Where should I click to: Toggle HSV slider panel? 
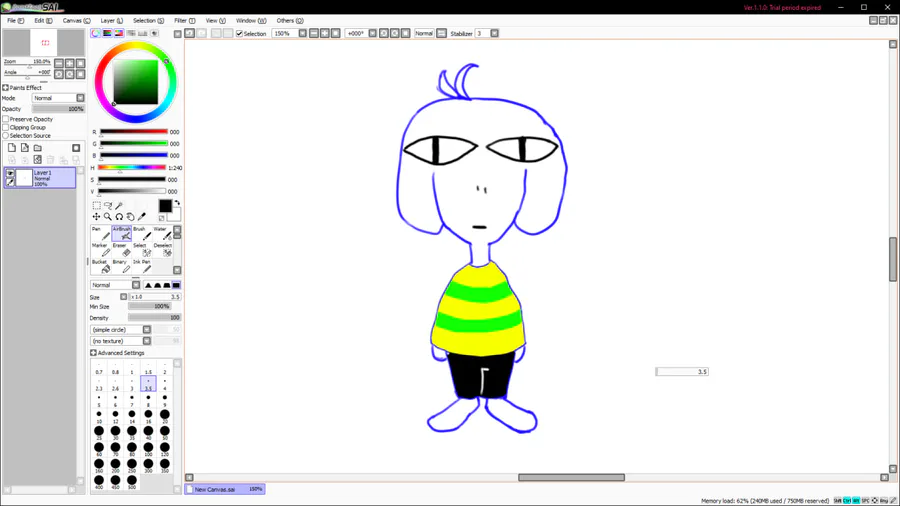pyautogui.click(x=119, y=33)
